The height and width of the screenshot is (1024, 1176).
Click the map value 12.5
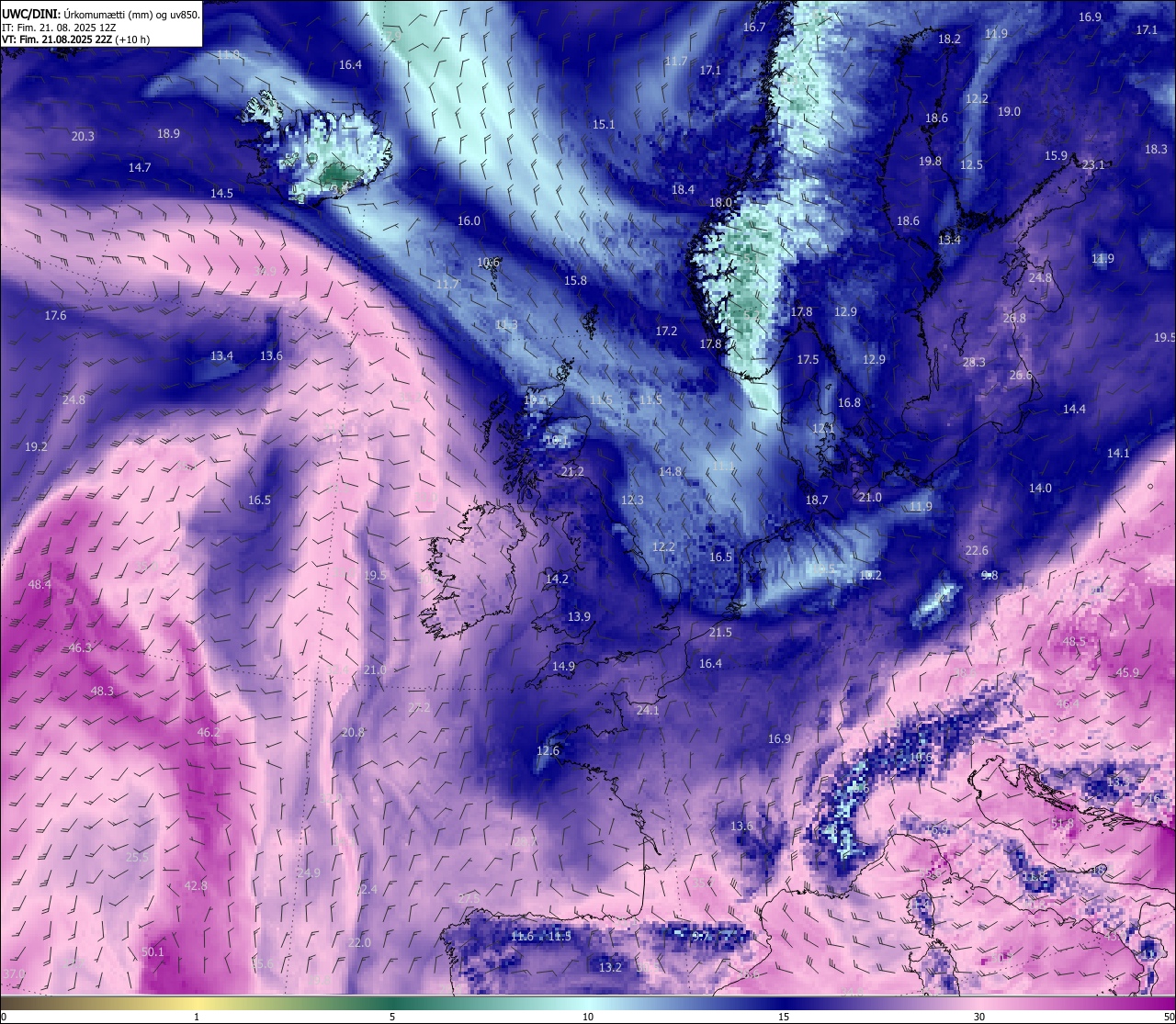click(x=971, y=164)
